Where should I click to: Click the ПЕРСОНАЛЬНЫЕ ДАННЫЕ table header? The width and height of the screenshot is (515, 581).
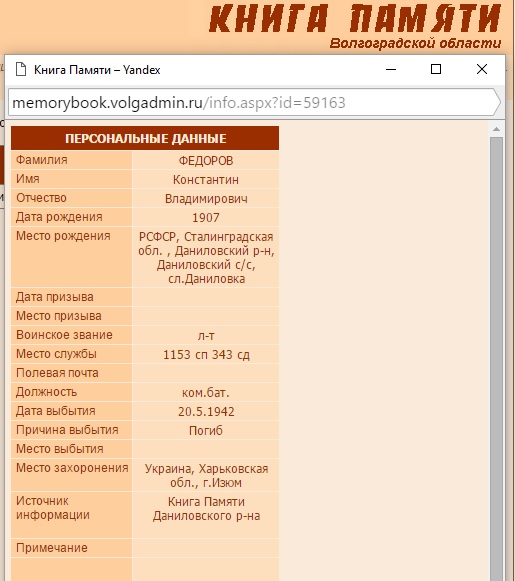145,138
